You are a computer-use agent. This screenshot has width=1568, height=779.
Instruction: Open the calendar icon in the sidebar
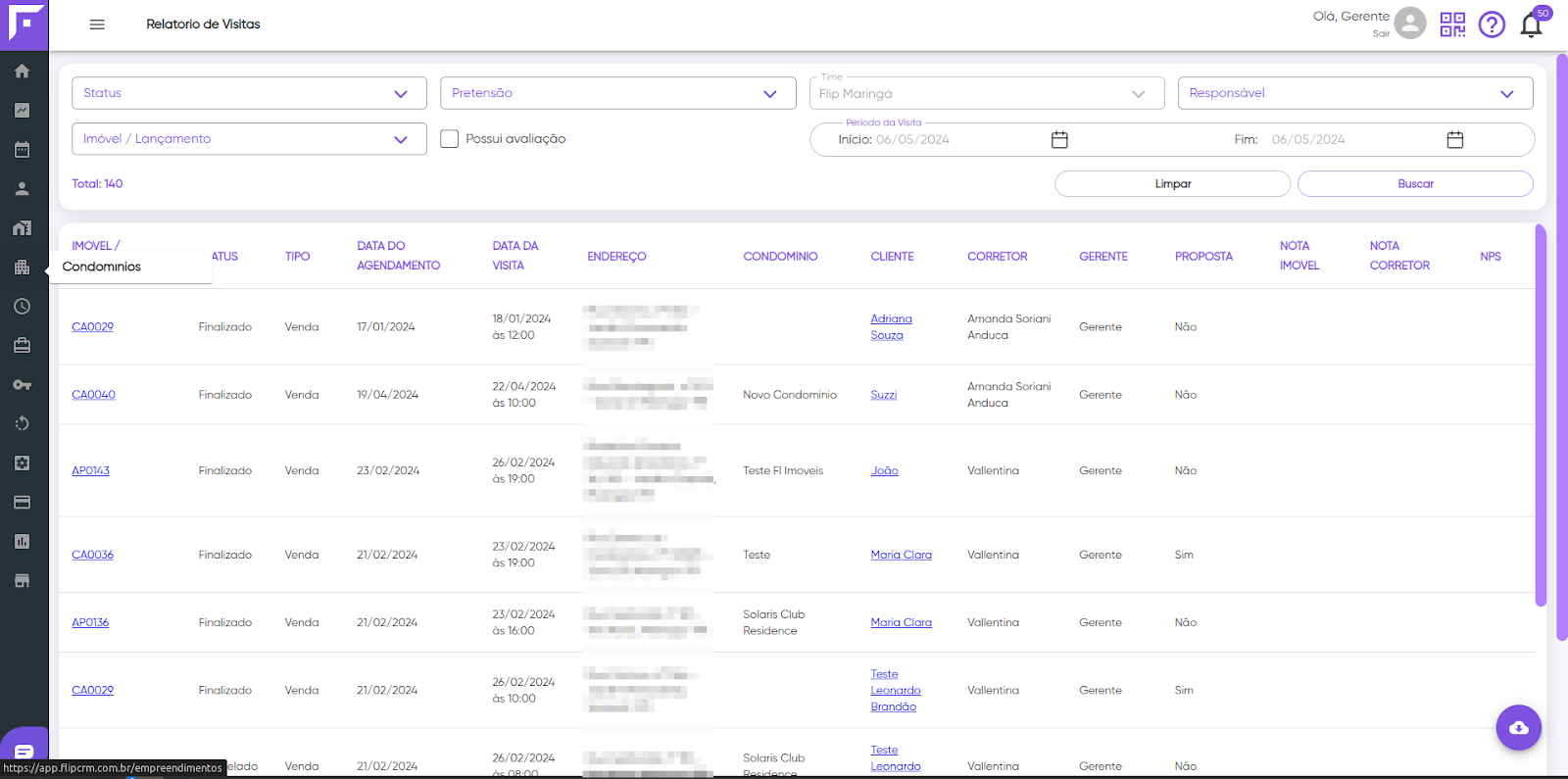(22, 150)
